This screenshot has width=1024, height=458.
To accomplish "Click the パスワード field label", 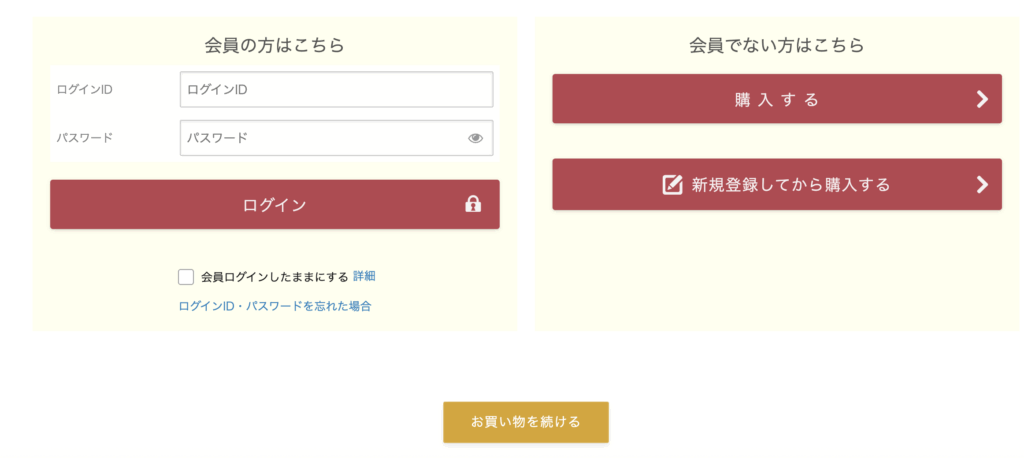I will (x=86, y=138).
